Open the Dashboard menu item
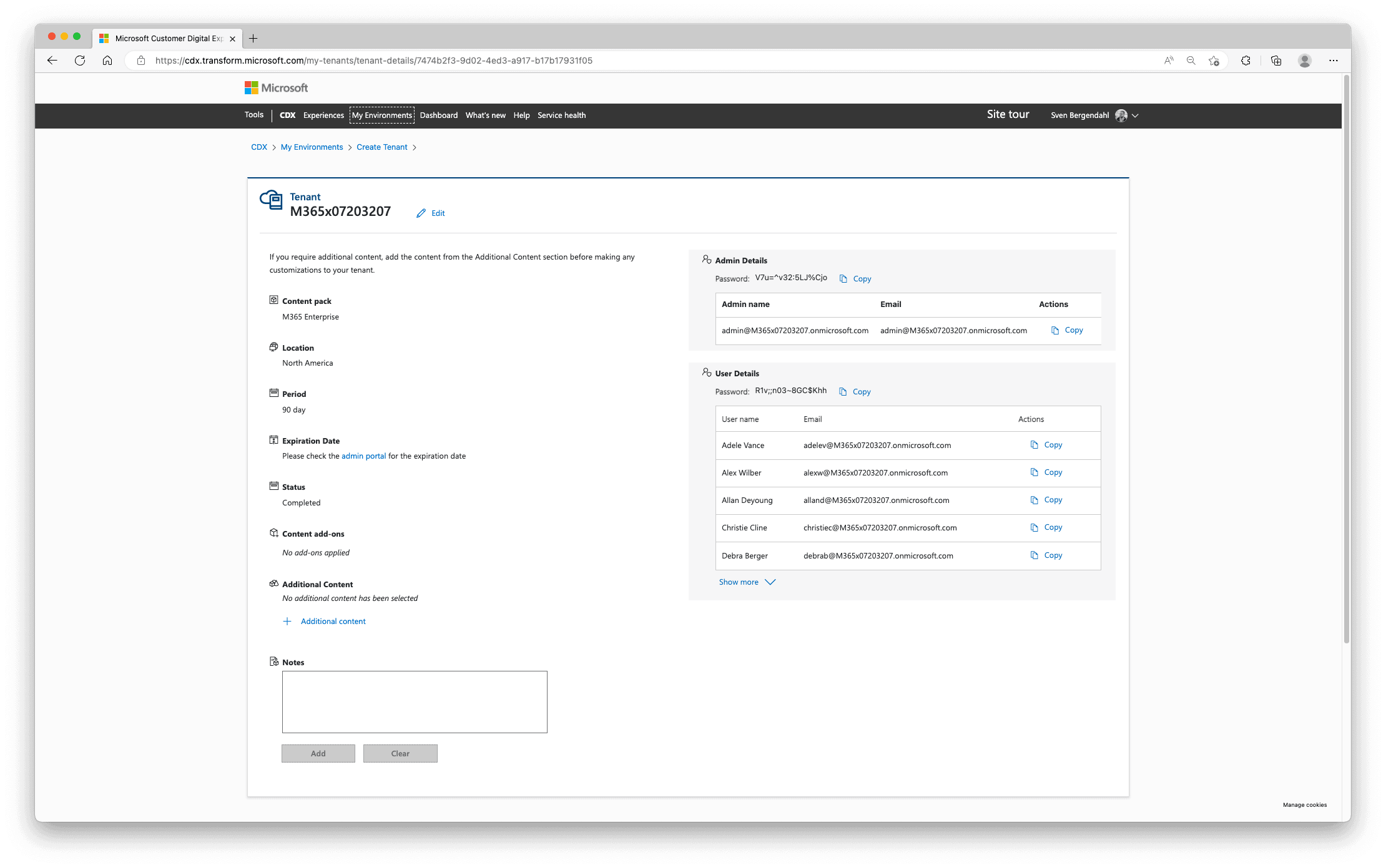1386x868 pixels. tap(438, 115)
